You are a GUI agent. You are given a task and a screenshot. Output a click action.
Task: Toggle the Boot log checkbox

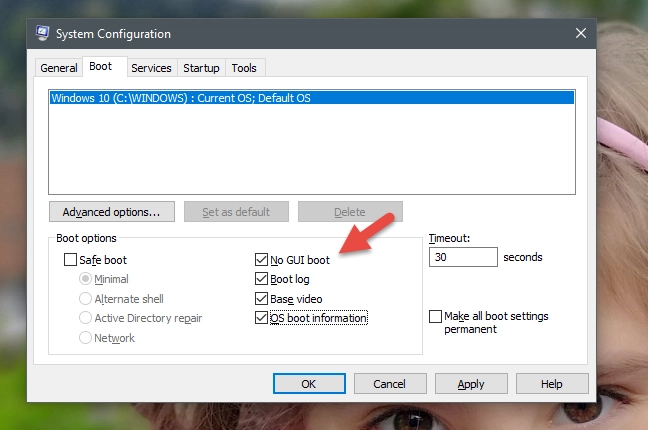[261, 279]
